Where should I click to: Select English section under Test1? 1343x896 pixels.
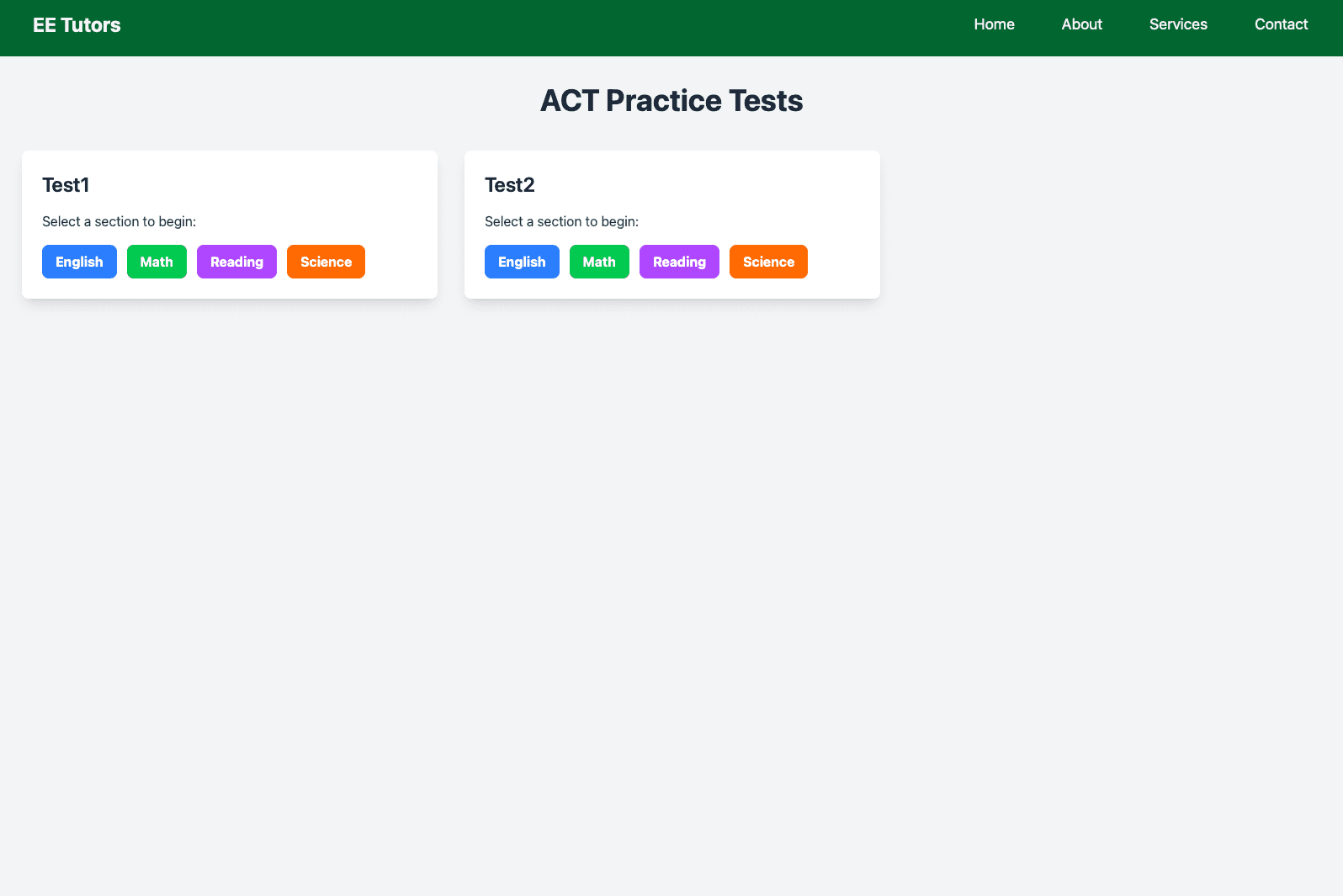tap(79, 262)
